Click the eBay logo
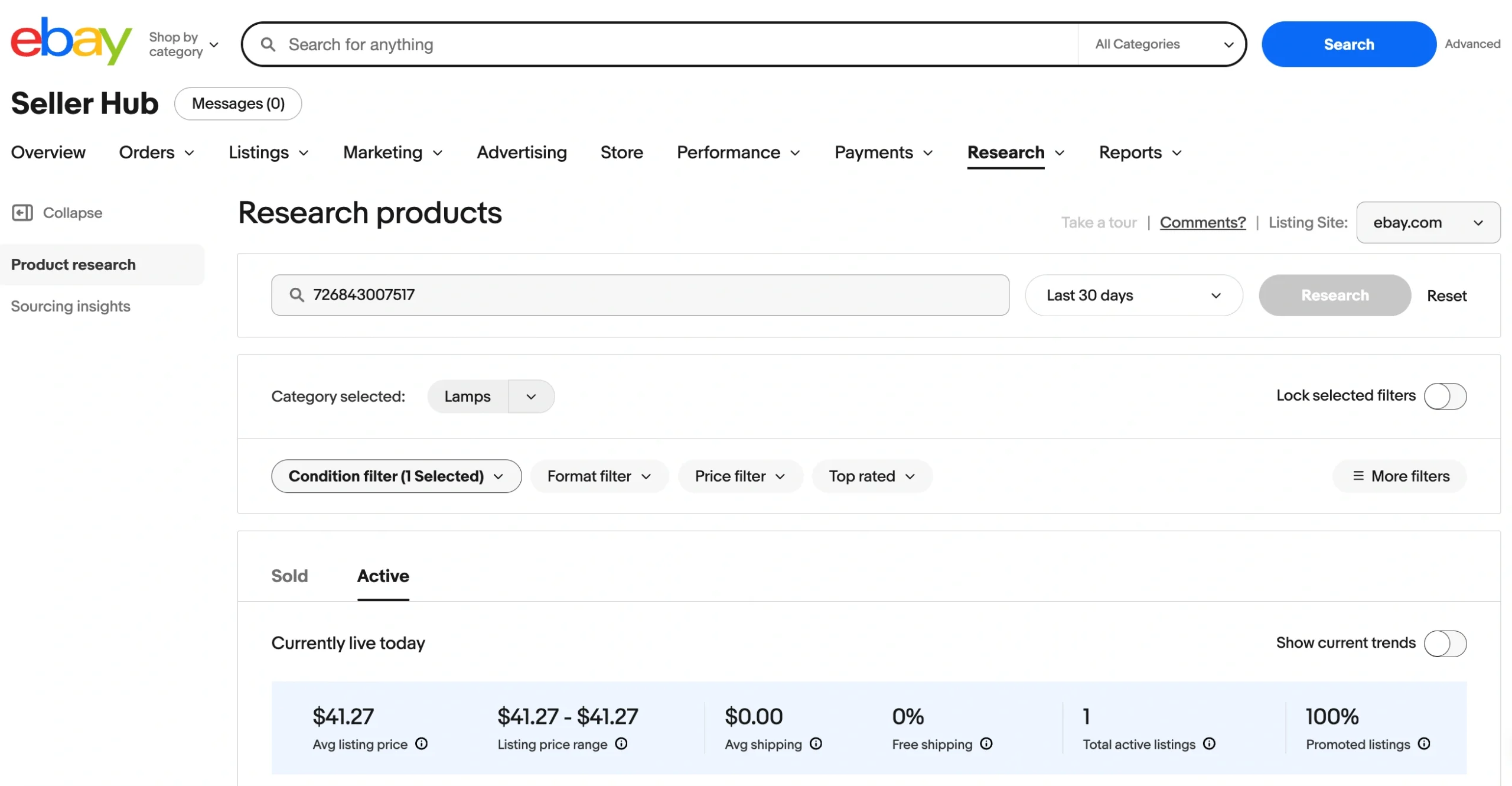 coord(71,41)
